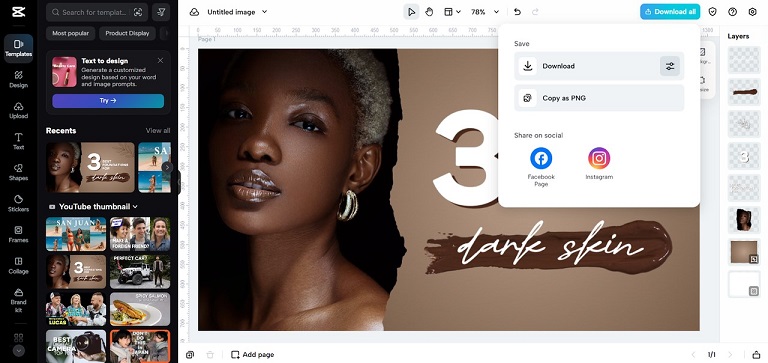Select the Frames tool in sidebar
768x363 pixels.
click(19, 234)
